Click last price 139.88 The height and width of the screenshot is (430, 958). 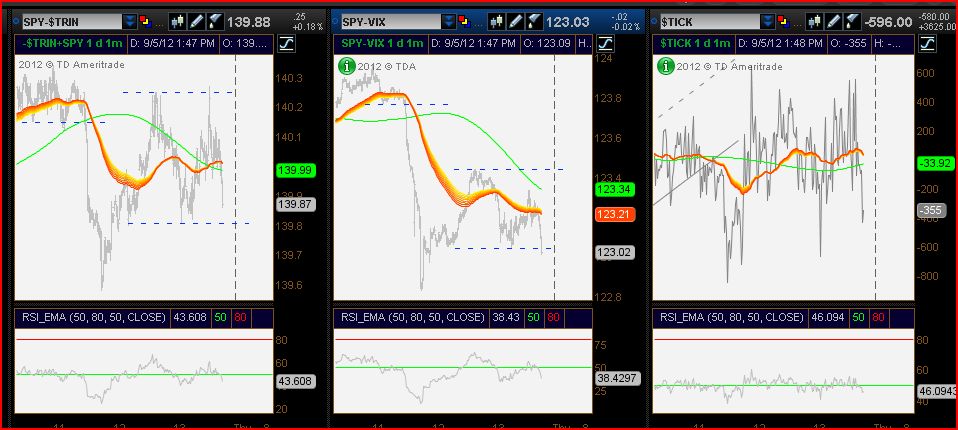point(249,22)
